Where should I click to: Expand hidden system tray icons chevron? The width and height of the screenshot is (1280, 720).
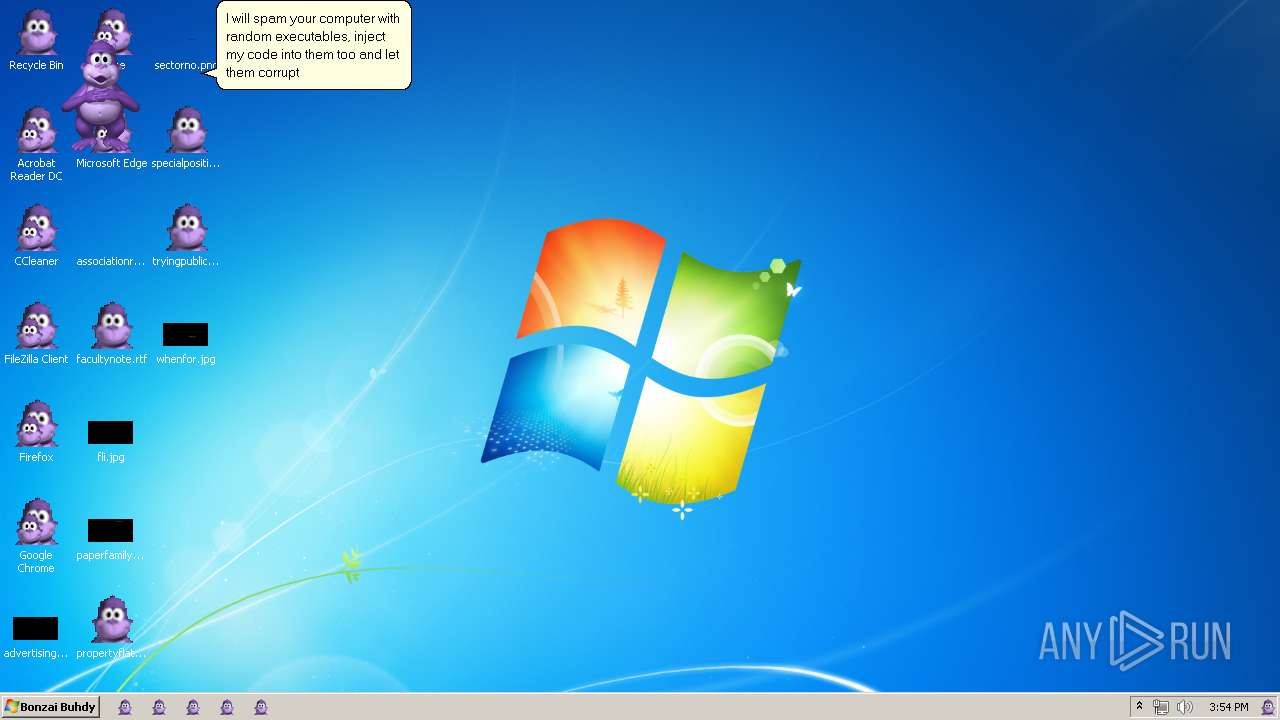click(x=1139, y=707)
